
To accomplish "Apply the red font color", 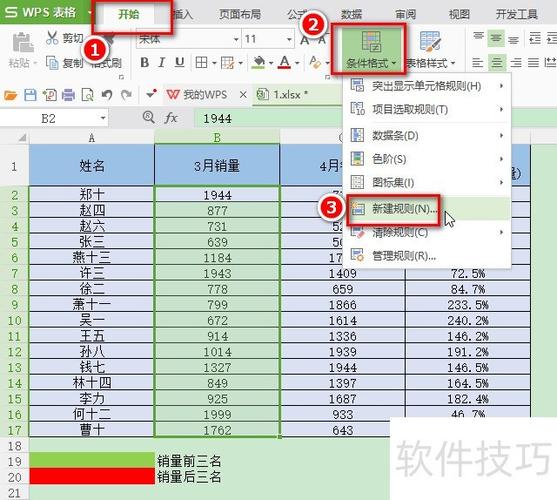I will coord(285,62).
